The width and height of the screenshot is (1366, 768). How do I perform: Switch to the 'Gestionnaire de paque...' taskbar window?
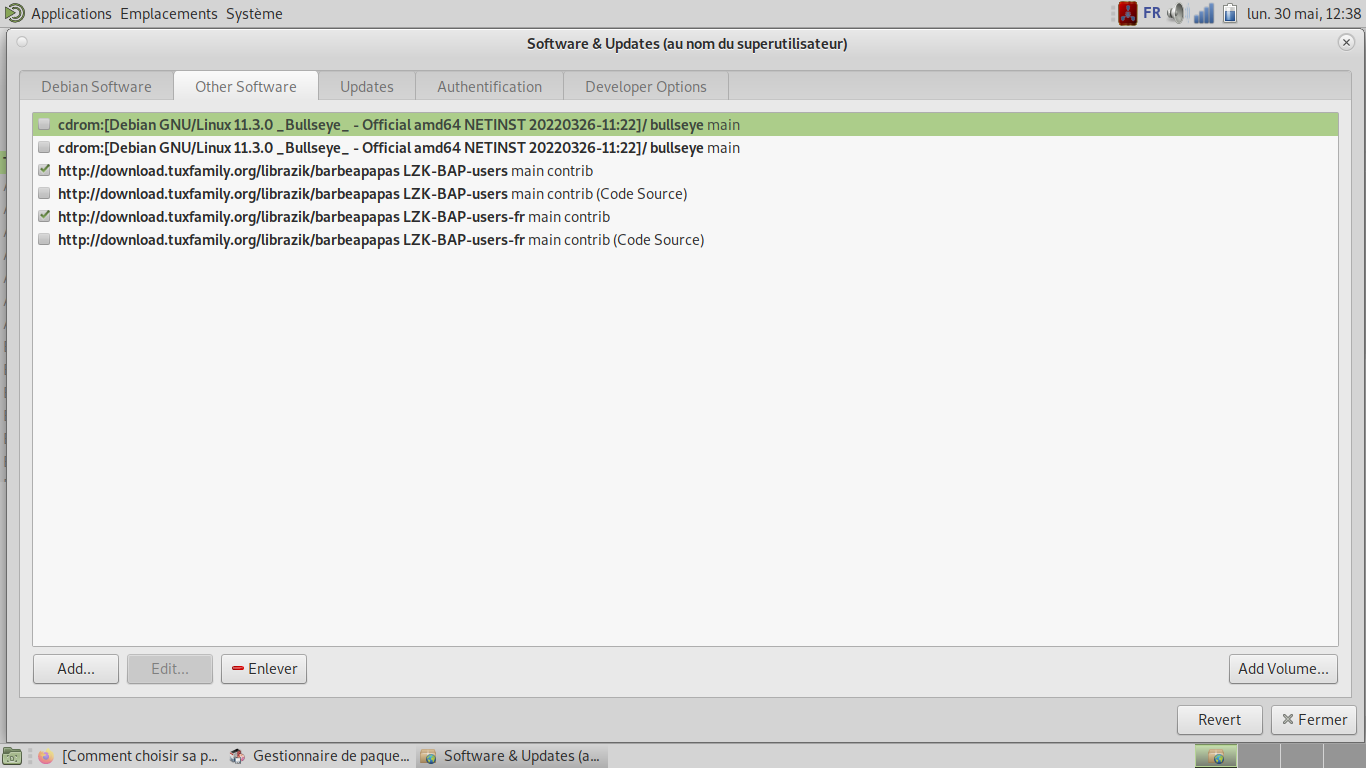(319, 756)
